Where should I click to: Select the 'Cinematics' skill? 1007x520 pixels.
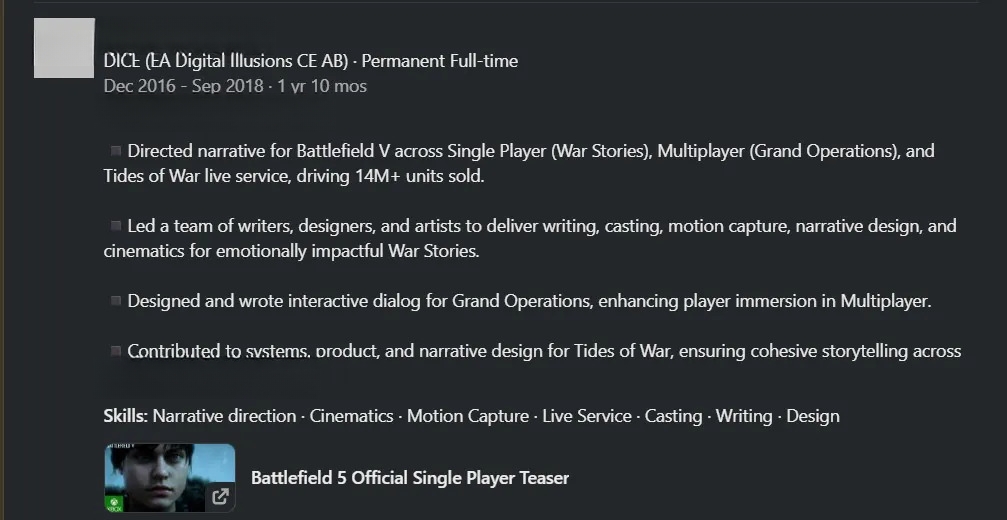tap(351, 416)
